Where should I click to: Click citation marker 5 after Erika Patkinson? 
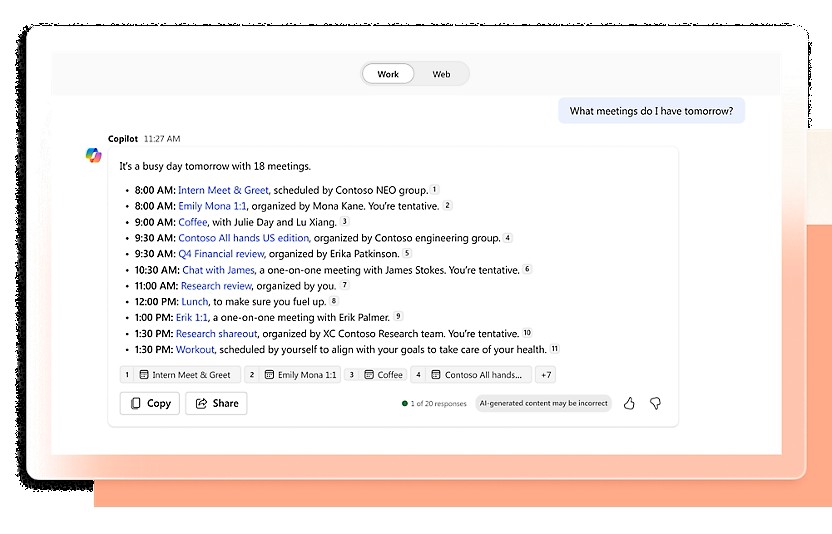pyautogui.click(x=407, y=253)
